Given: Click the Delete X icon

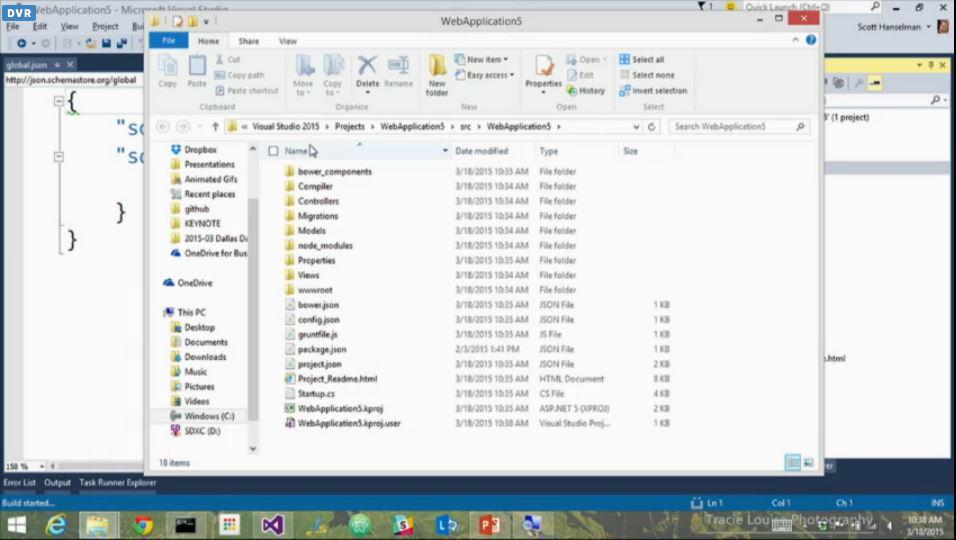Looking at the screenshot, I should [367, 66].
